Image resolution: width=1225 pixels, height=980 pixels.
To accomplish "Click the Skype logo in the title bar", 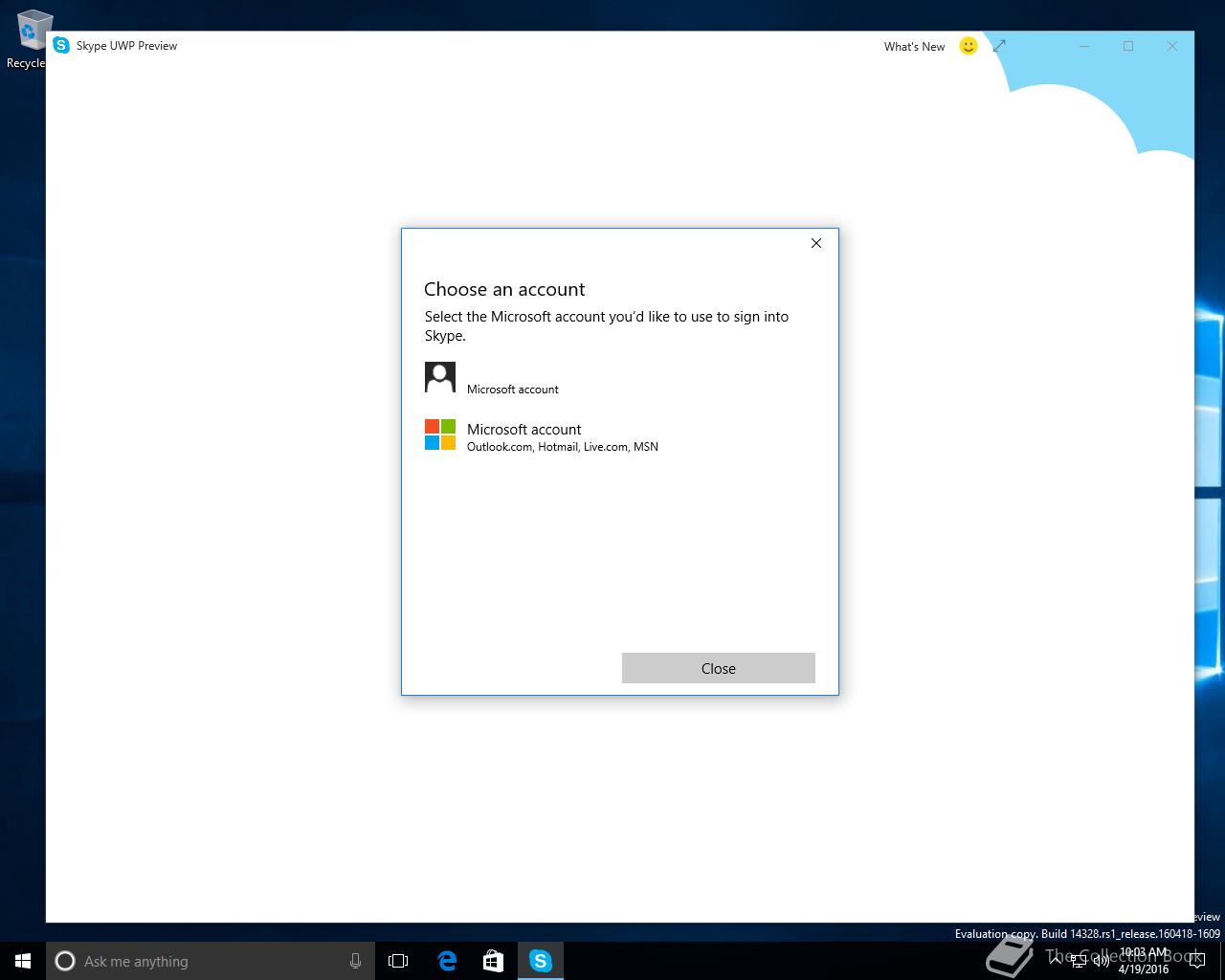I will 61,45.
